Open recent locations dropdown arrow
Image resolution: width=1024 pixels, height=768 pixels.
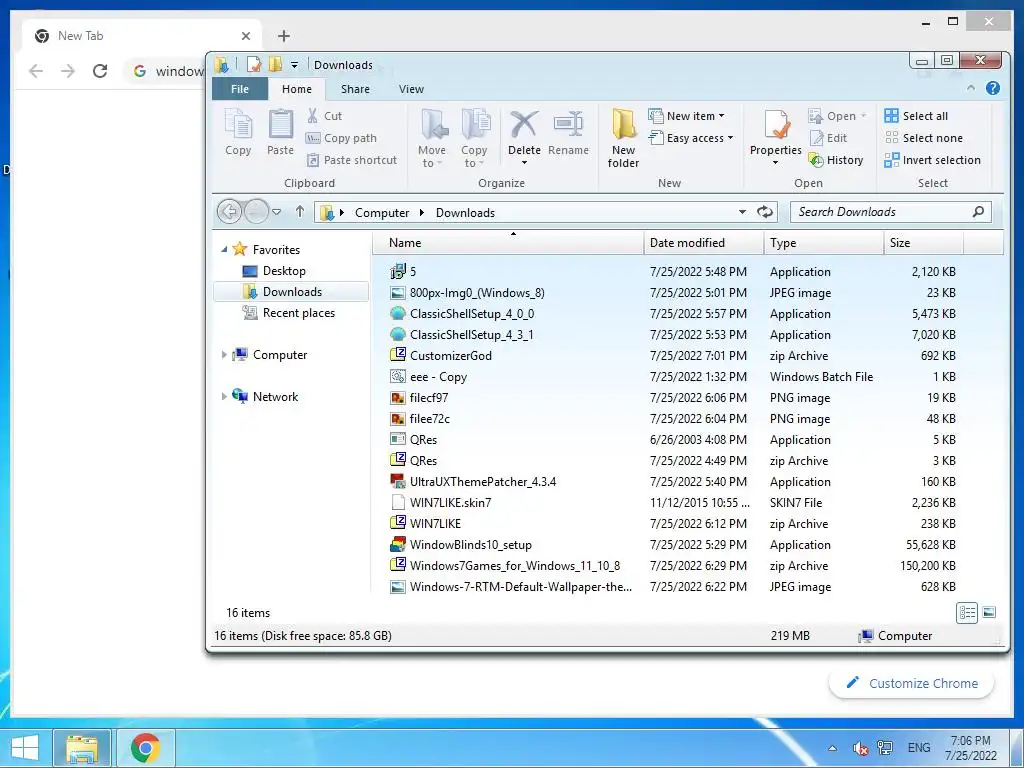[277, 212]
